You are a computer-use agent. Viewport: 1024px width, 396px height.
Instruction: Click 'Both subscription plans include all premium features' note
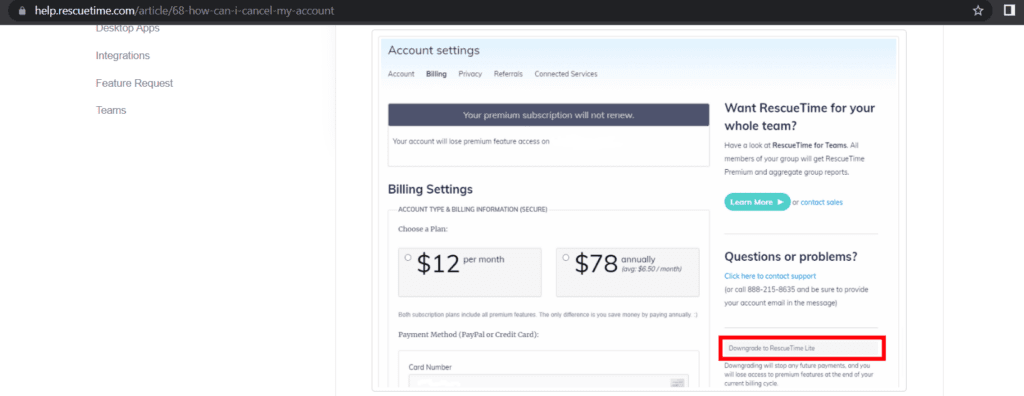(548, 315)
